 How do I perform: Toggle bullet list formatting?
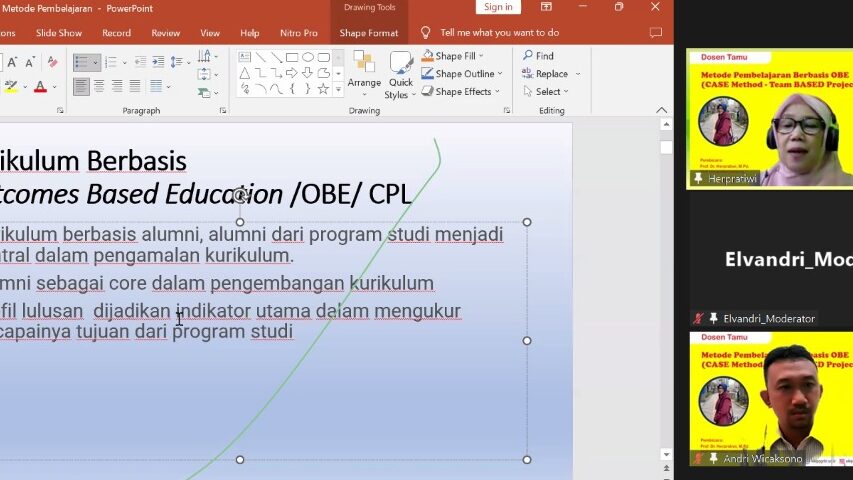82,62
